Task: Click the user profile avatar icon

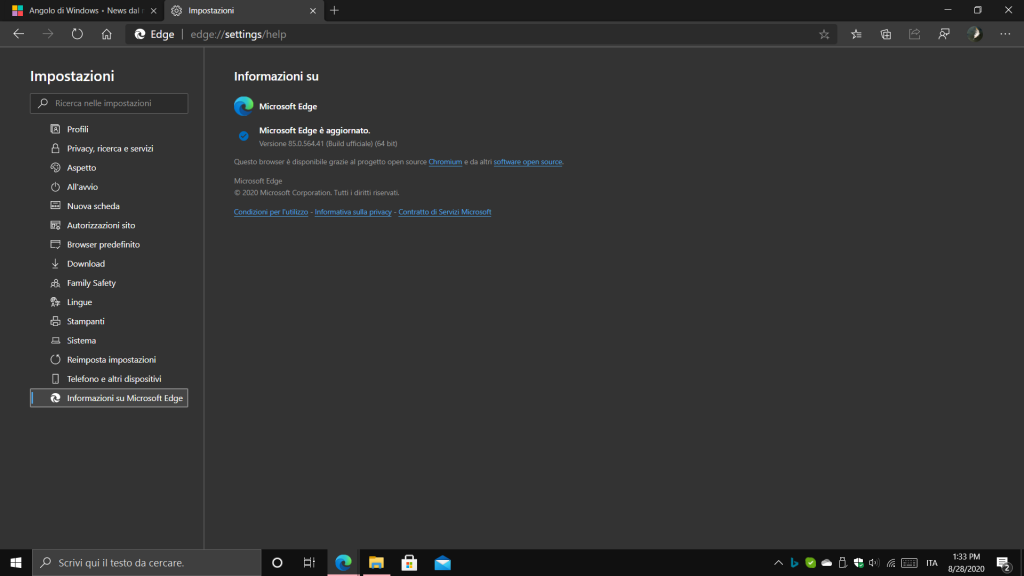Action: point(974,34)
